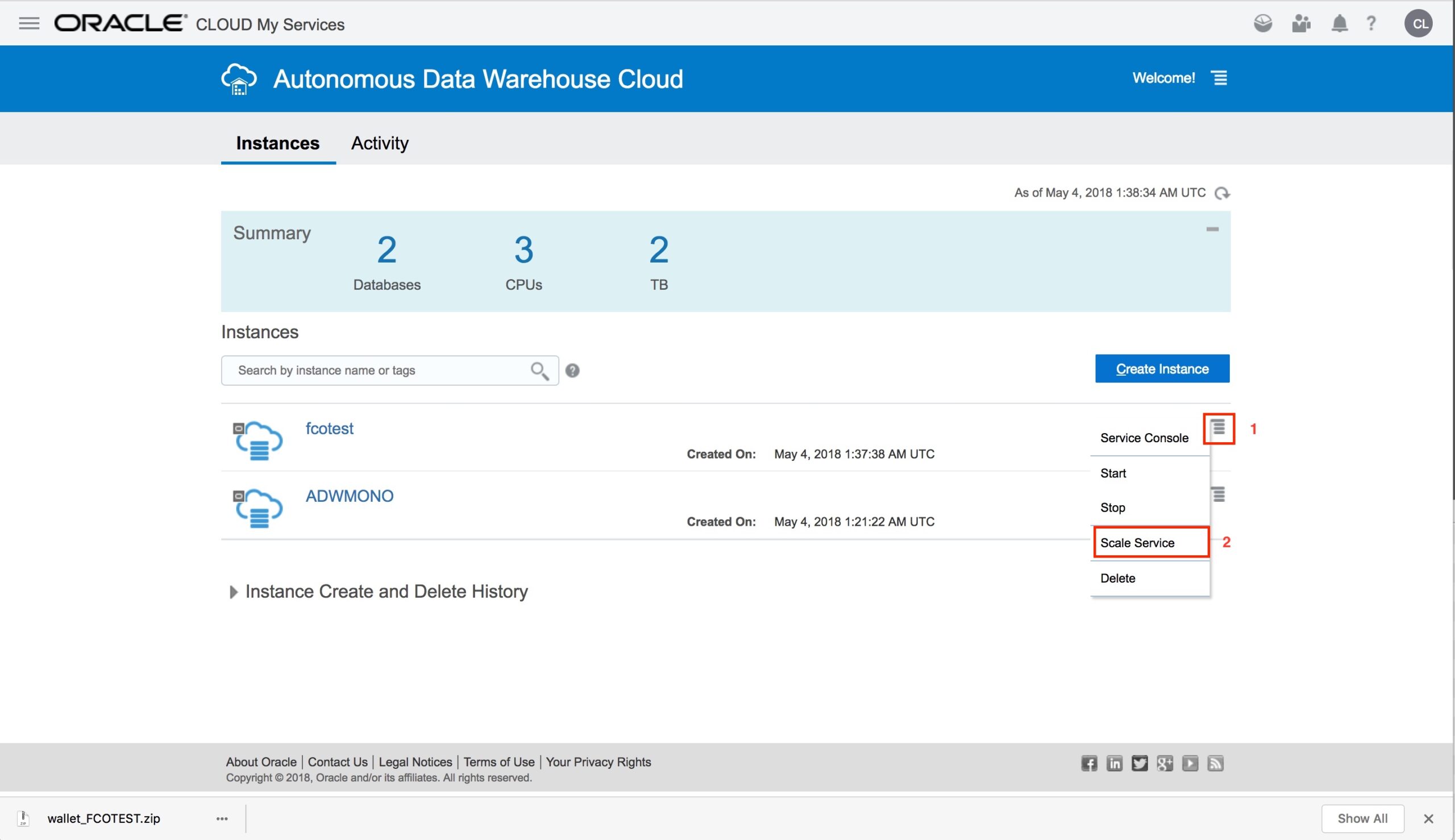Image resolution: width=1455 pixels, height=840 pixels.
Task: Click Show All downloads button
Action: click(1362, 818)
